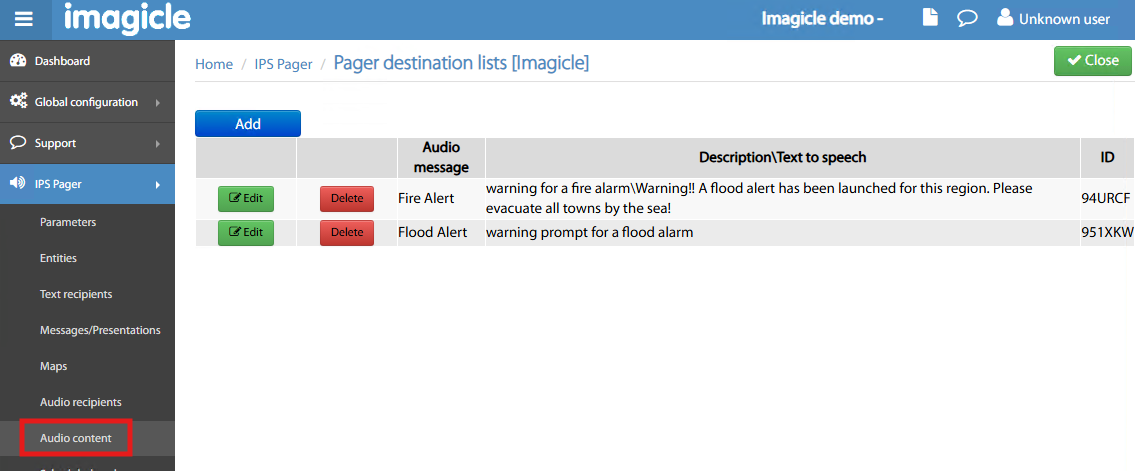Open the document icon in header

coord(930,19)
